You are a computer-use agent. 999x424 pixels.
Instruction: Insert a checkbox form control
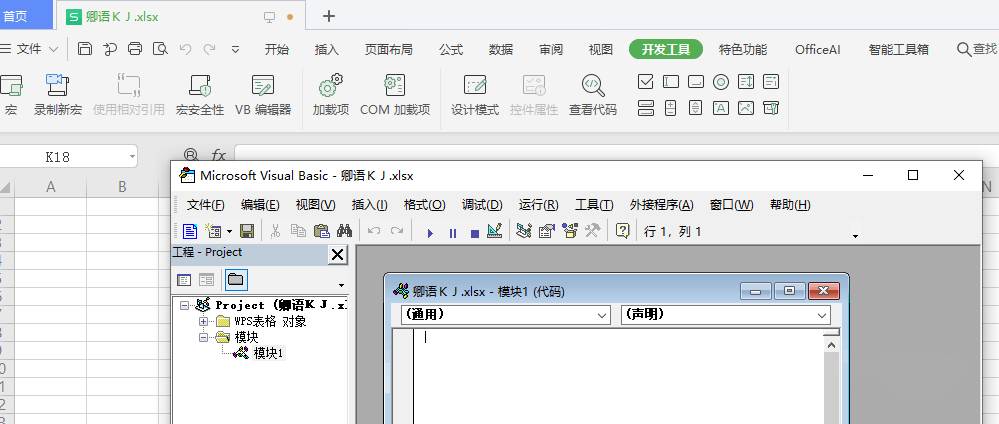pos(646,82)
